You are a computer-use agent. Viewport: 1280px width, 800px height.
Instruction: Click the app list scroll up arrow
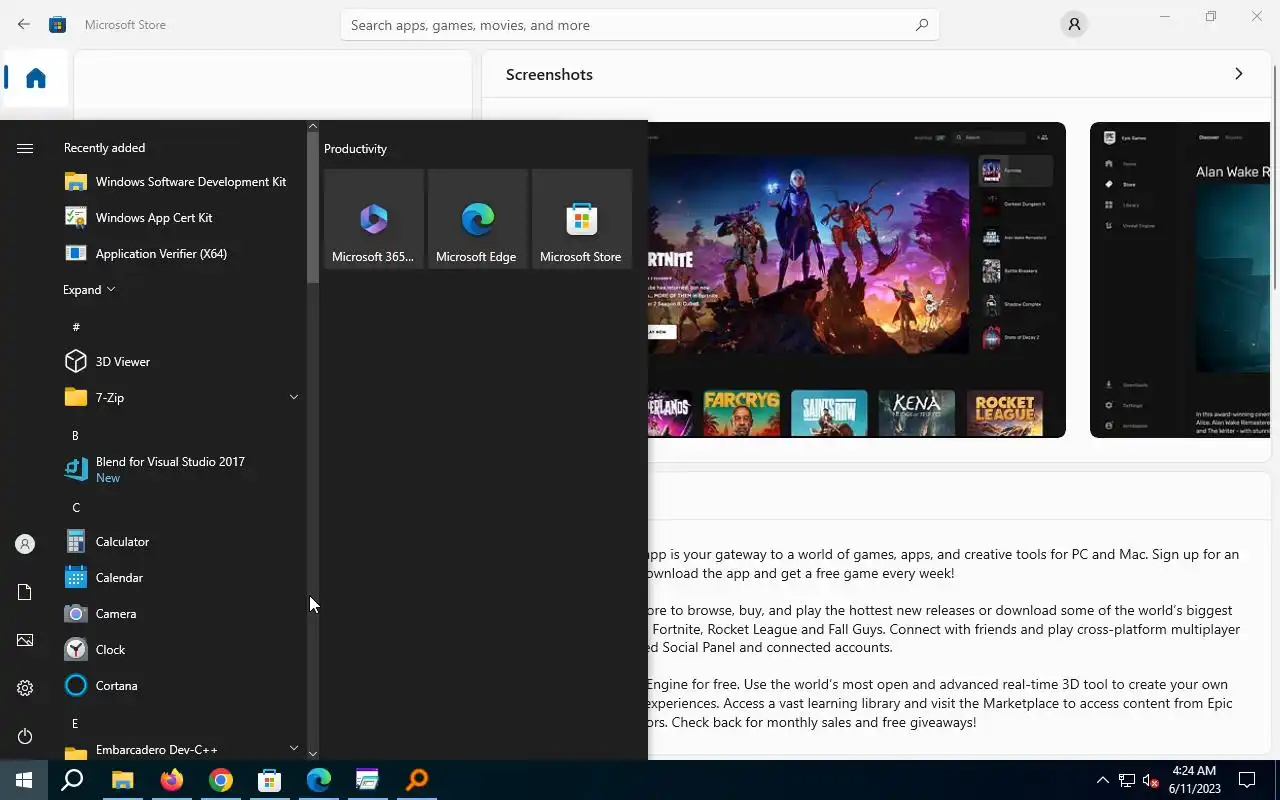pos(313,126)
